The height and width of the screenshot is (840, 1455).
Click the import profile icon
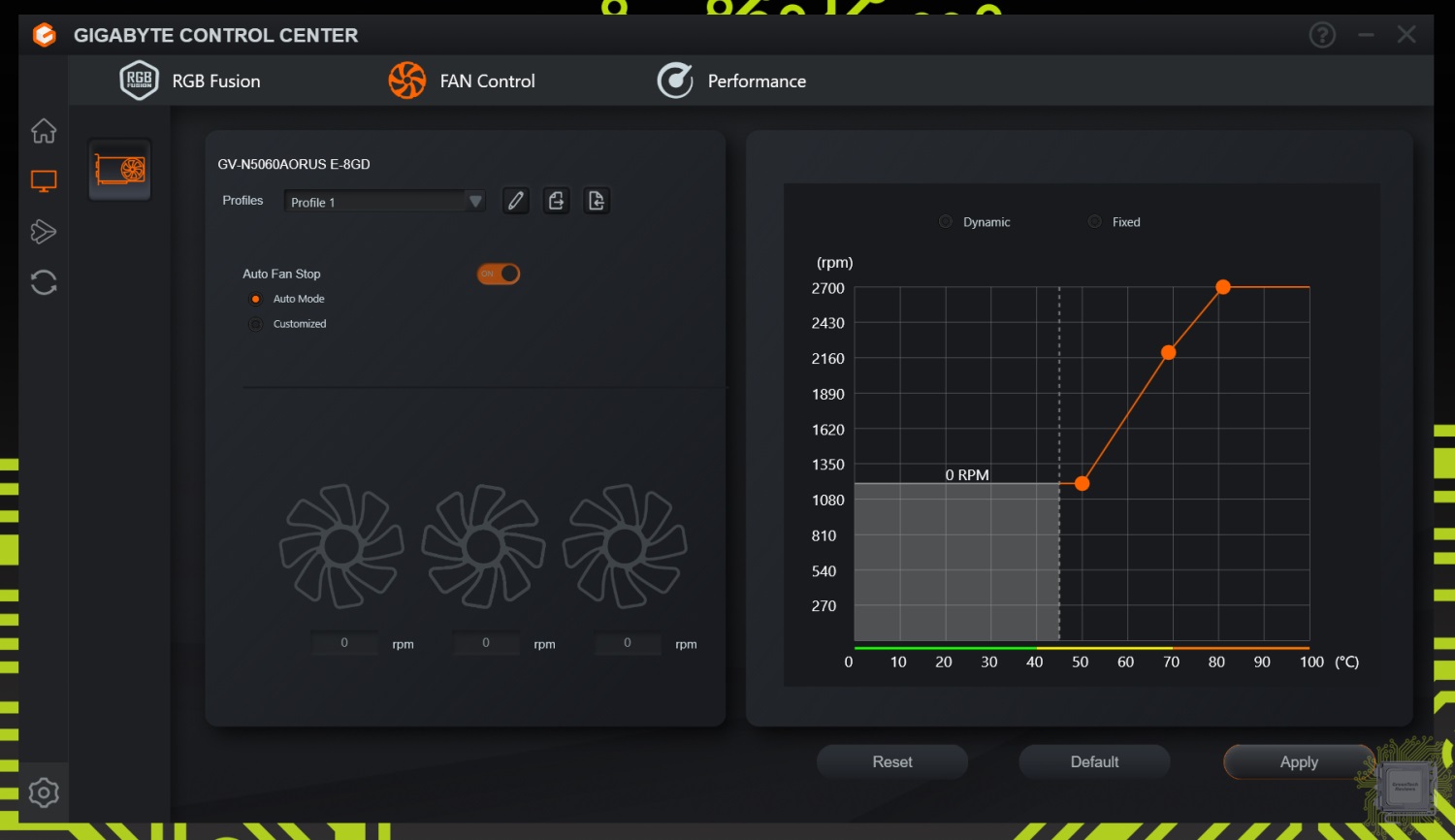click(x=597, y=201)
